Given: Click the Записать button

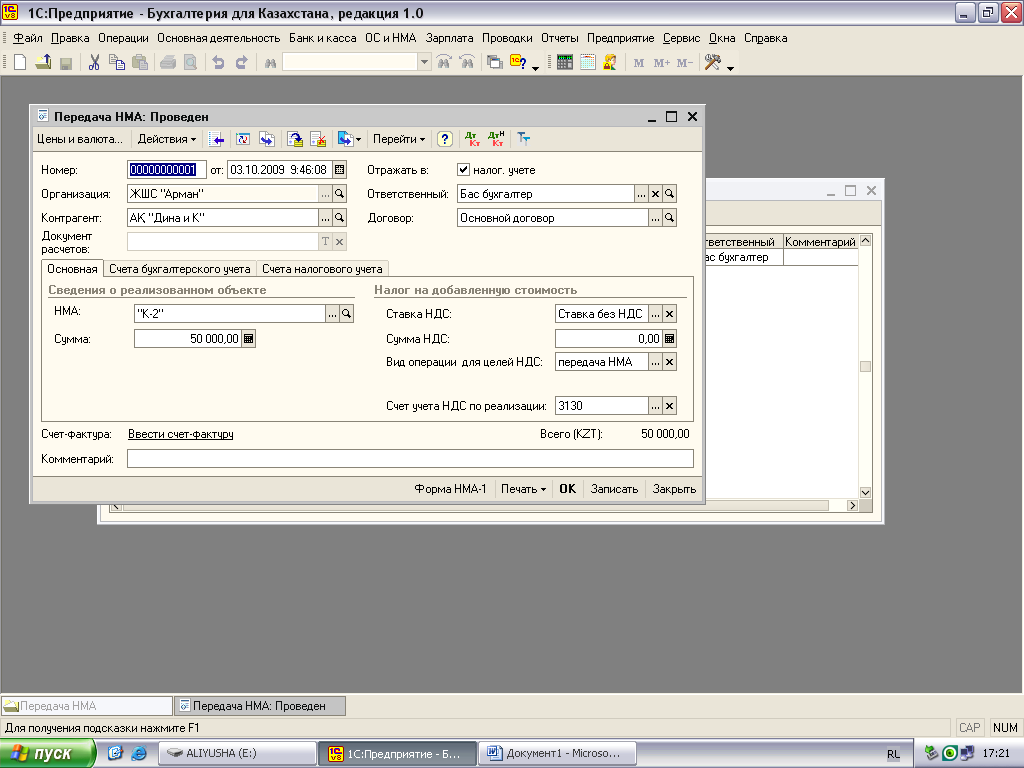Looking at the screenshot, I should 614,489.
